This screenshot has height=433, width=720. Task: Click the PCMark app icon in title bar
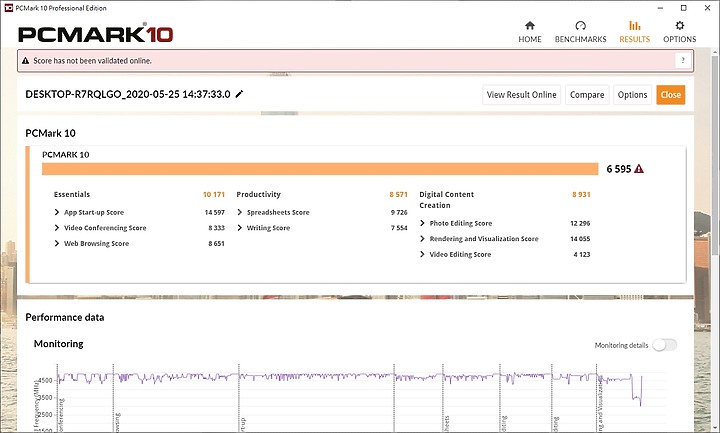pos(8,8)
